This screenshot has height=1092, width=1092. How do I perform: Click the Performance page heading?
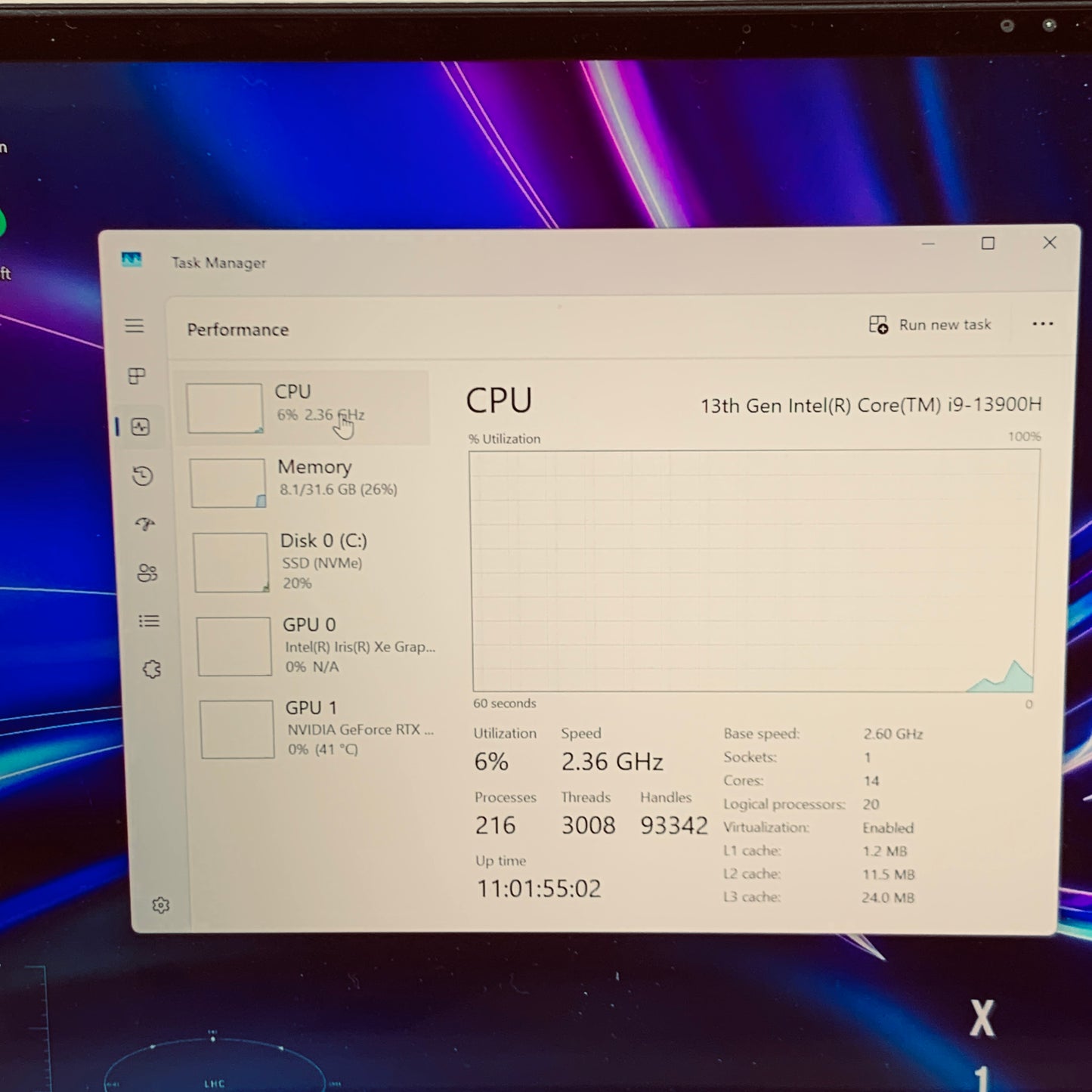(x=238, y=329)
